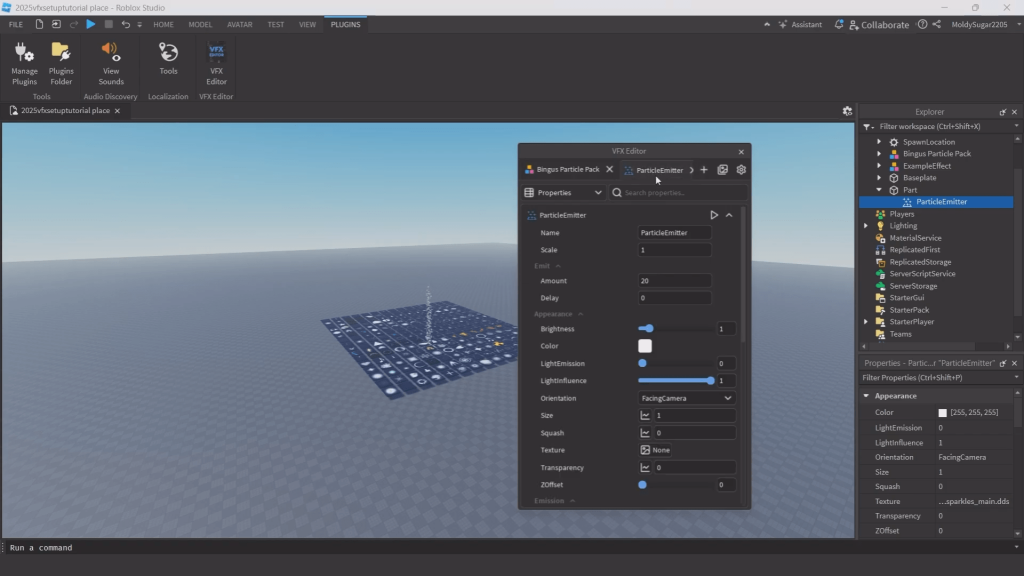Open the MODEL ribbon tab
The width and height of the screenshot is (1024, 576).
200,24
